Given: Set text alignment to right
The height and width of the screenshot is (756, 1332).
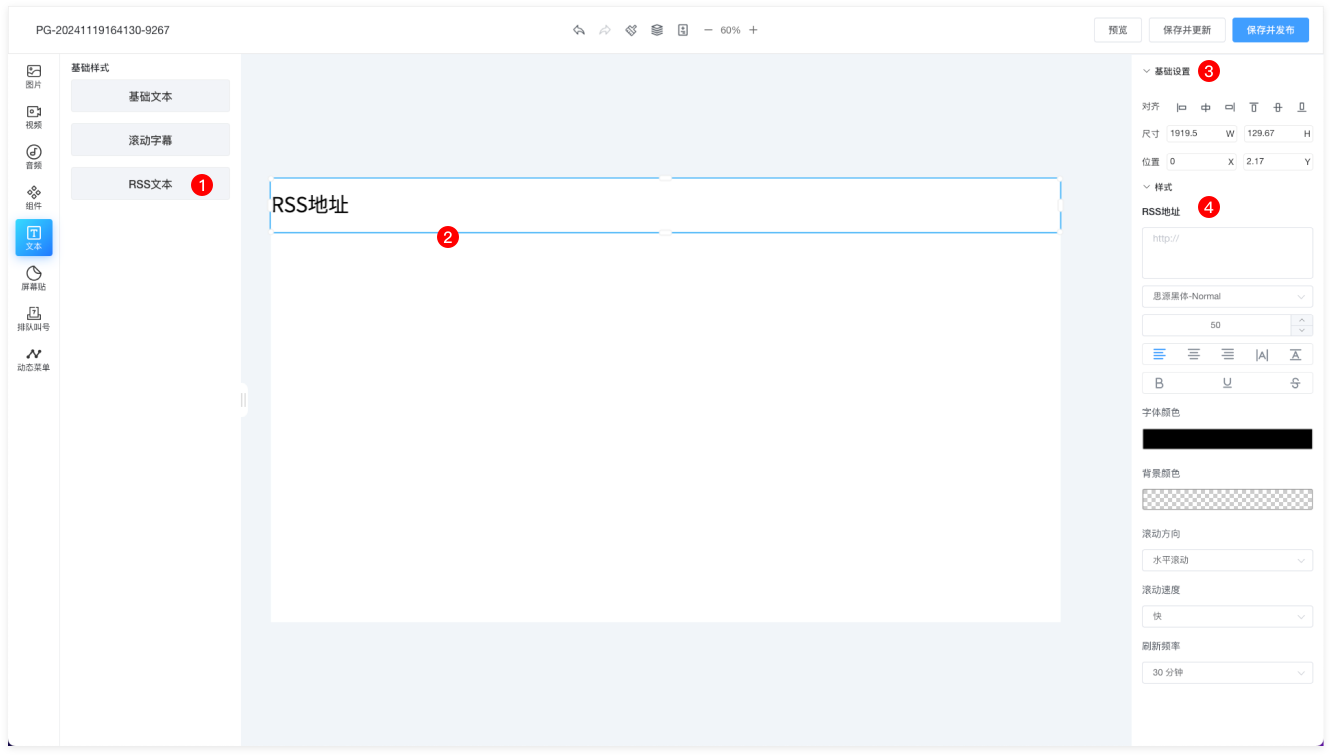Looking at the screenshot, I should coord(1228,354).
